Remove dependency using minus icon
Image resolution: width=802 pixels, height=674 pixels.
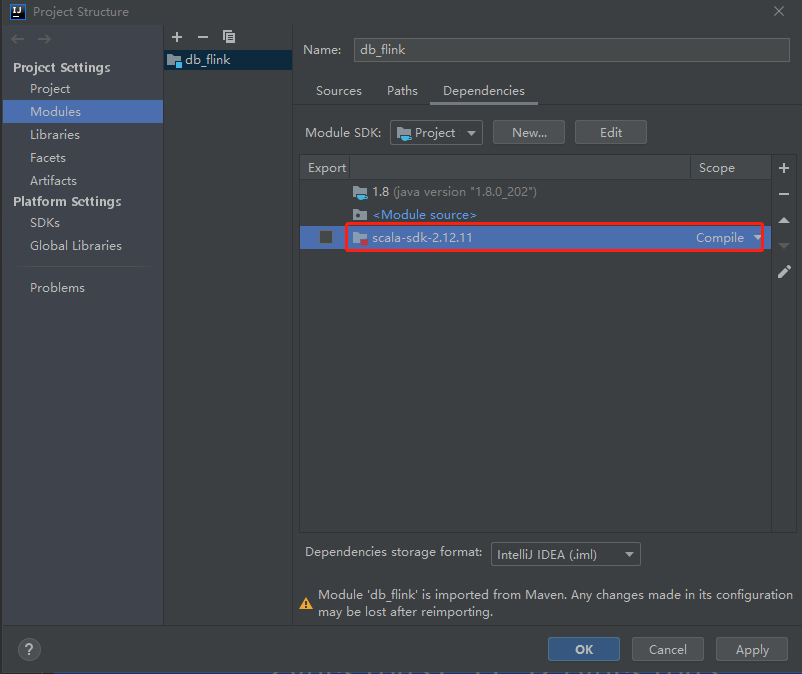pyautogui.click(x=784, y=194)
